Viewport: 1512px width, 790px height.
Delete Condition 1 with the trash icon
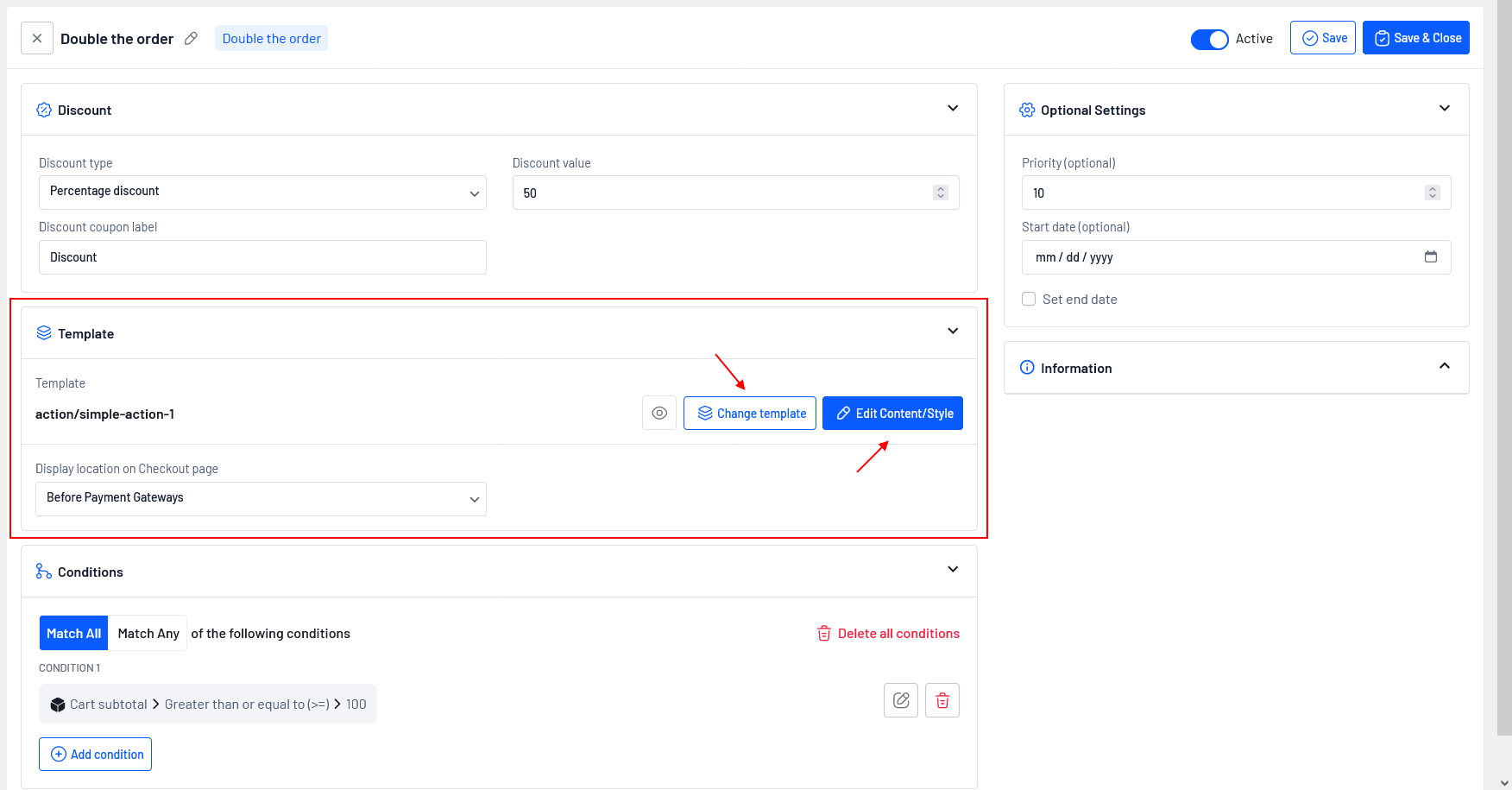click(942, 700)
